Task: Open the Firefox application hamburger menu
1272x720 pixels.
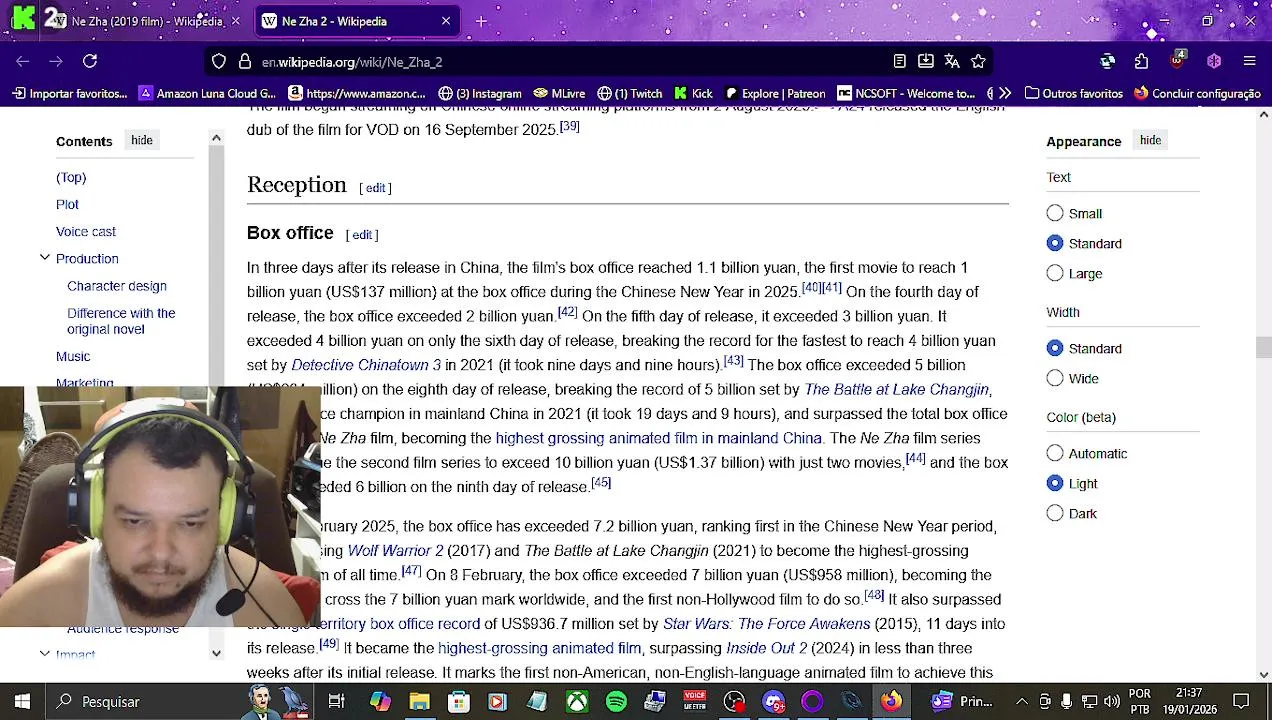Action: pos(1249,61)
